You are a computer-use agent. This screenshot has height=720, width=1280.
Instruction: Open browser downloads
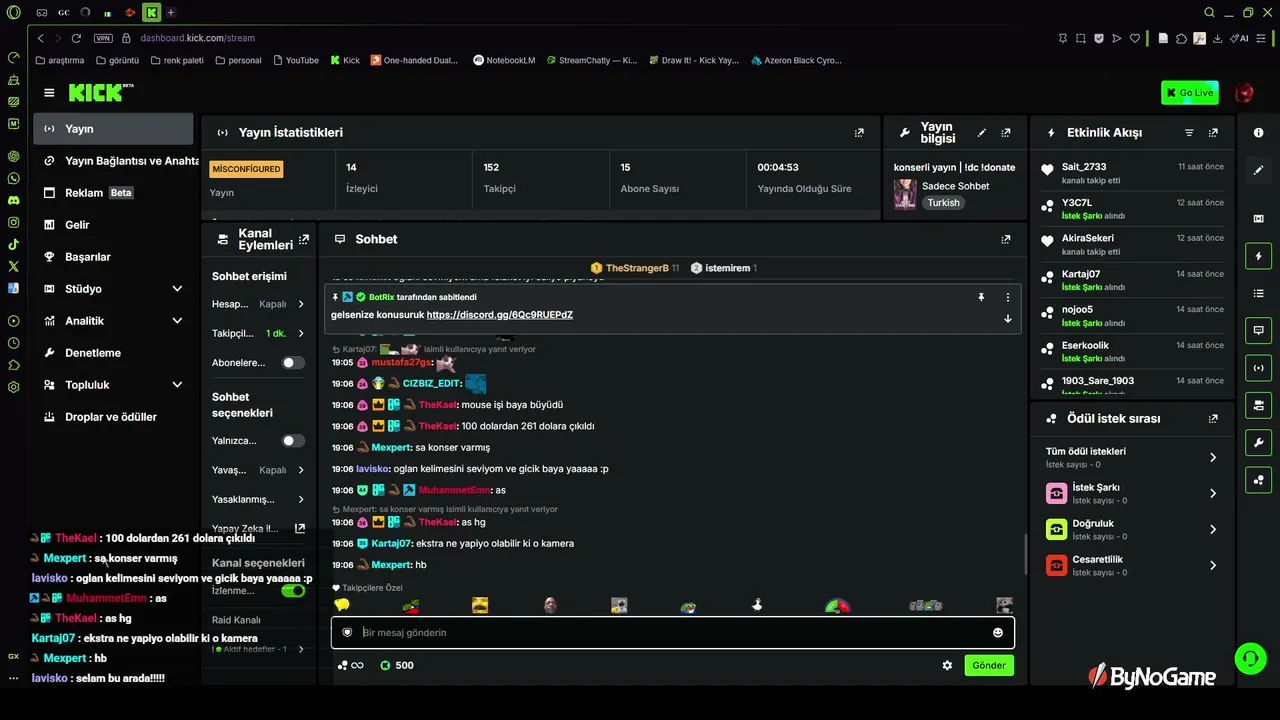pos(1217,38)
